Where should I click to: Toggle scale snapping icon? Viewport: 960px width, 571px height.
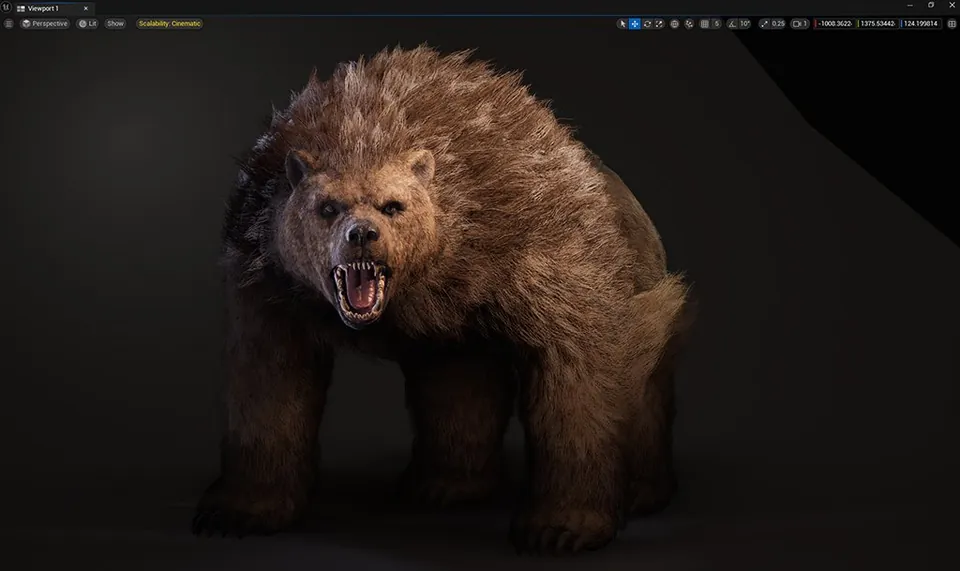click(x=764, y=24)
